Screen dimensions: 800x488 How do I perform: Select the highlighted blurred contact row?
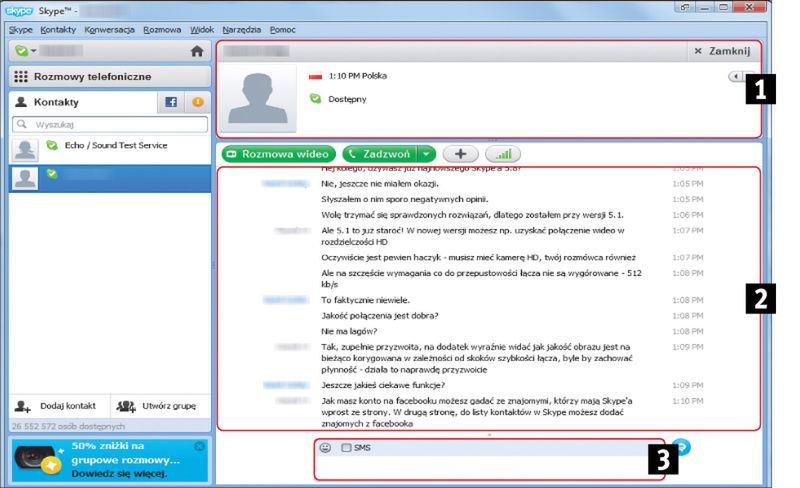110,178
